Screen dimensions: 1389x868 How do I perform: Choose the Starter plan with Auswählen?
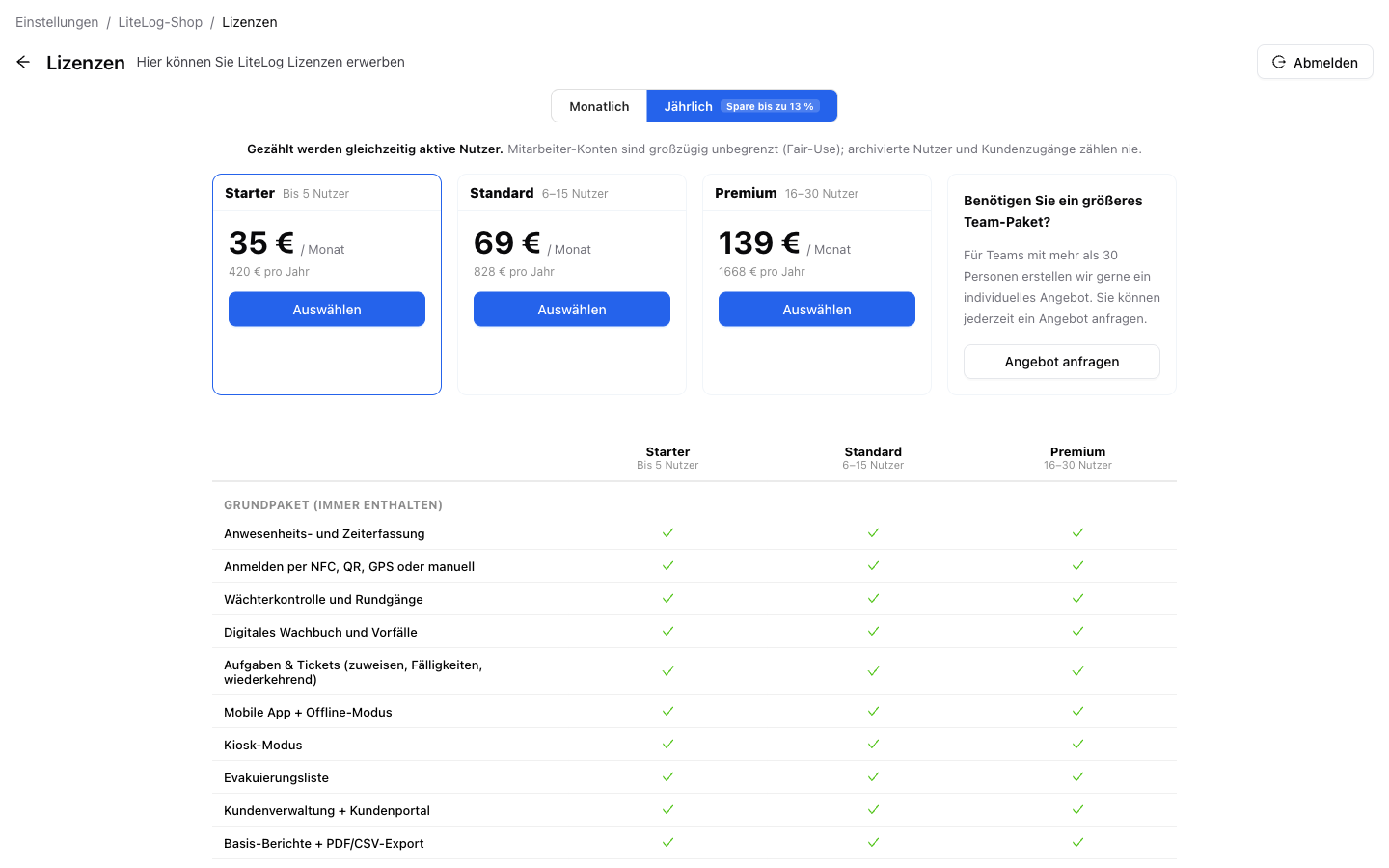(327, 310)
